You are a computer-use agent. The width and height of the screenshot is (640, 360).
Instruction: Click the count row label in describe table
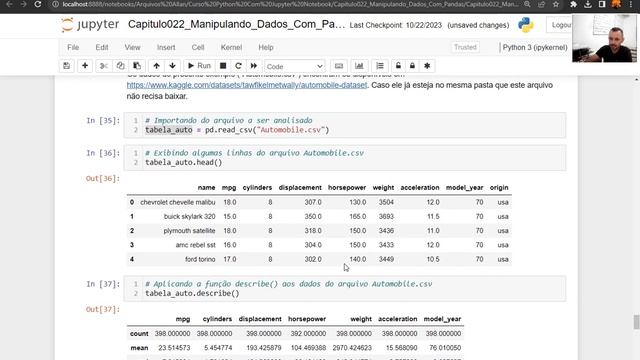click(139, 334)
